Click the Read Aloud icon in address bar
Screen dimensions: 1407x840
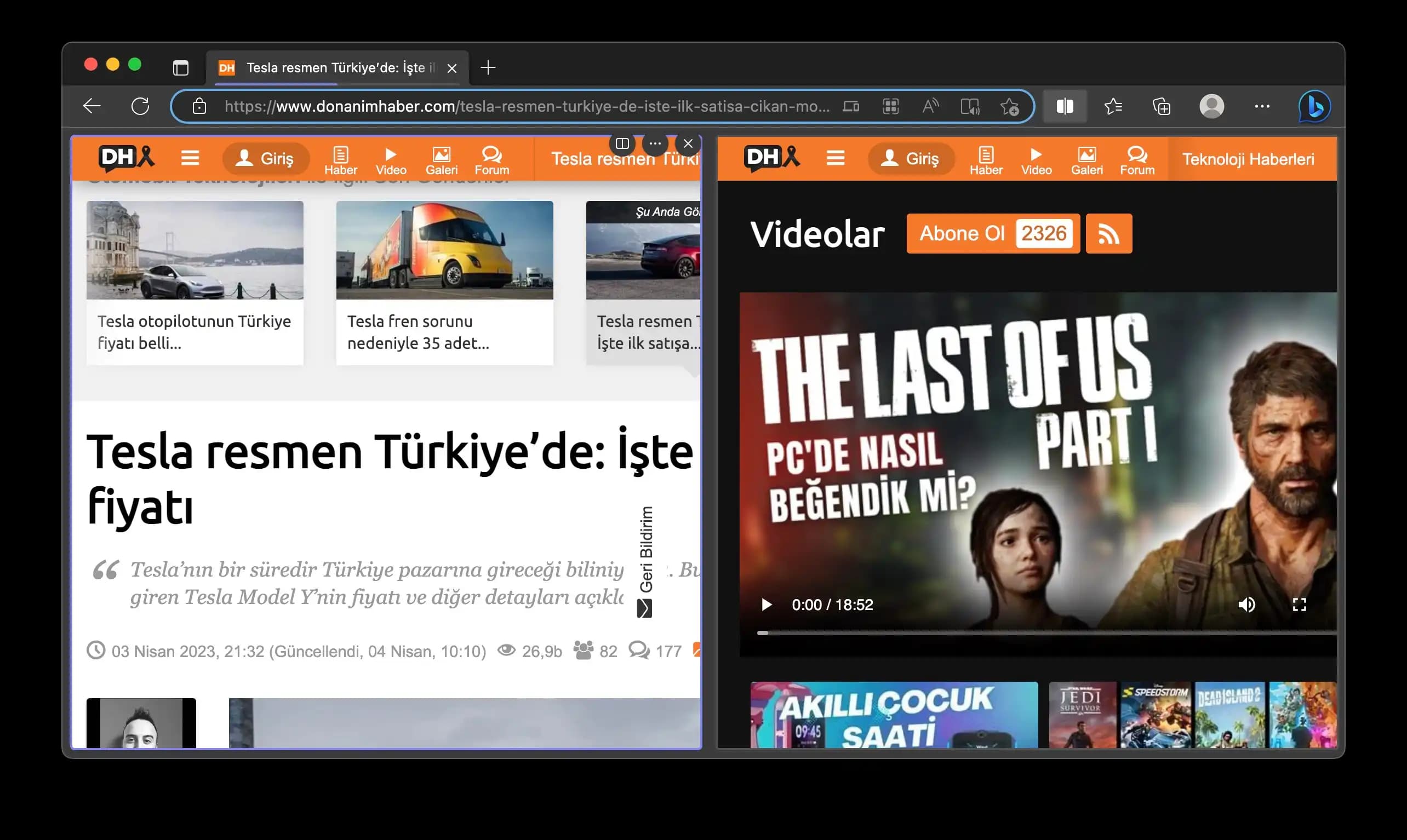pyautogui.click(x=930, y=106)
